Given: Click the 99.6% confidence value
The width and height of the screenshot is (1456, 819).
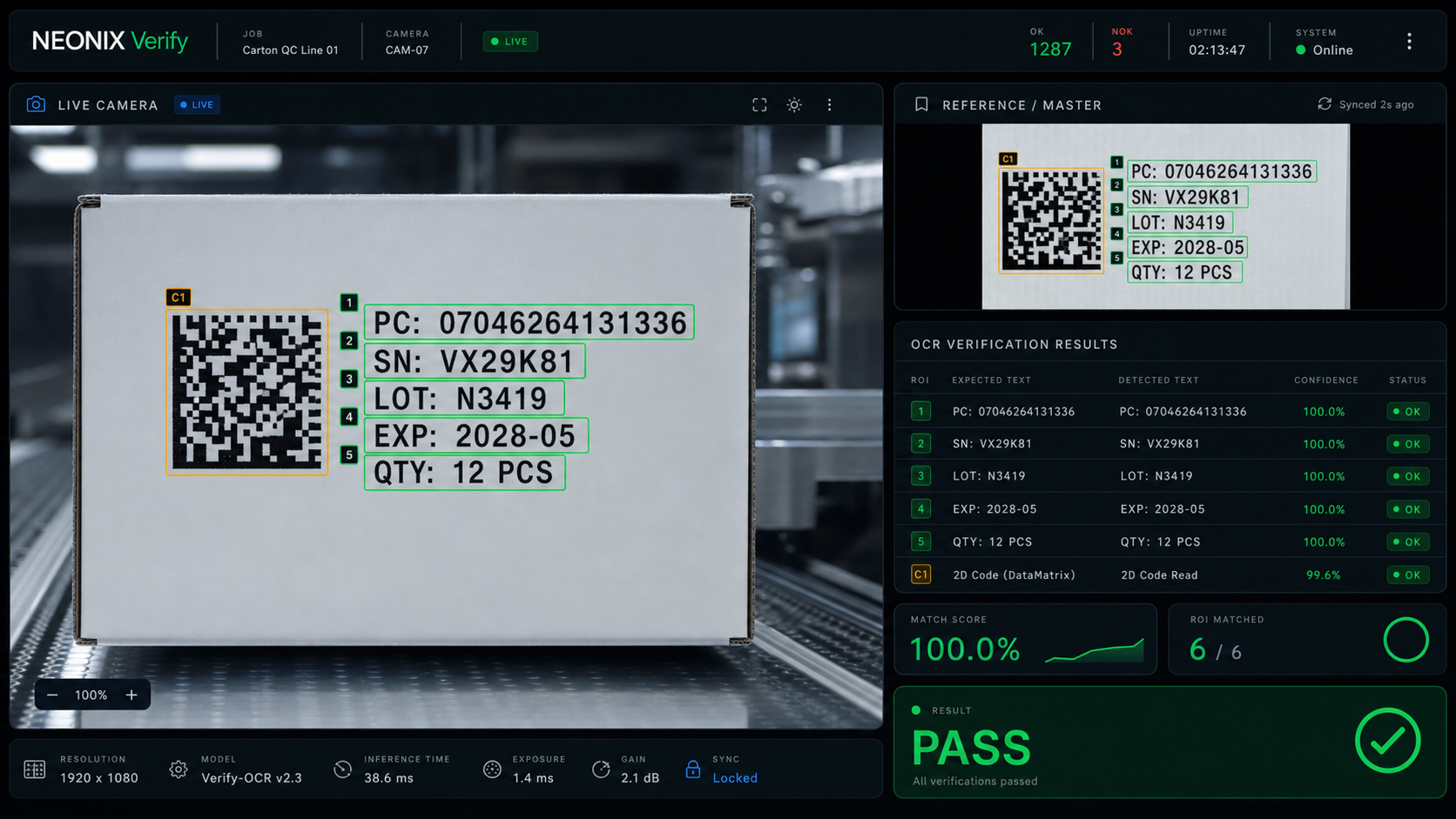Looking at the screenshot, I should pyautogui.click(x=1324, y=575).
